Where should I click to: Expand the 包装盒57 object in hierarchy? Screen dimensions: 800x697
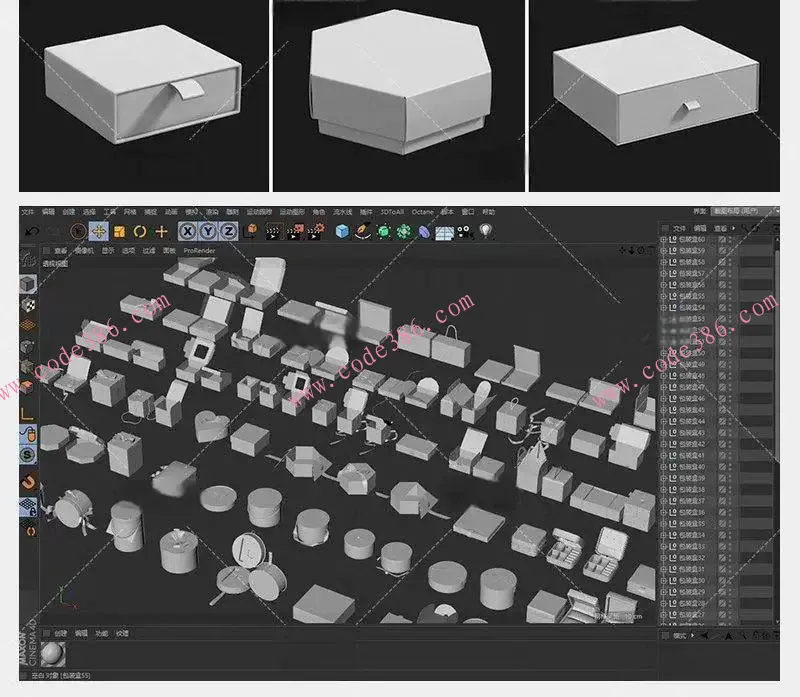click(664, 274)
